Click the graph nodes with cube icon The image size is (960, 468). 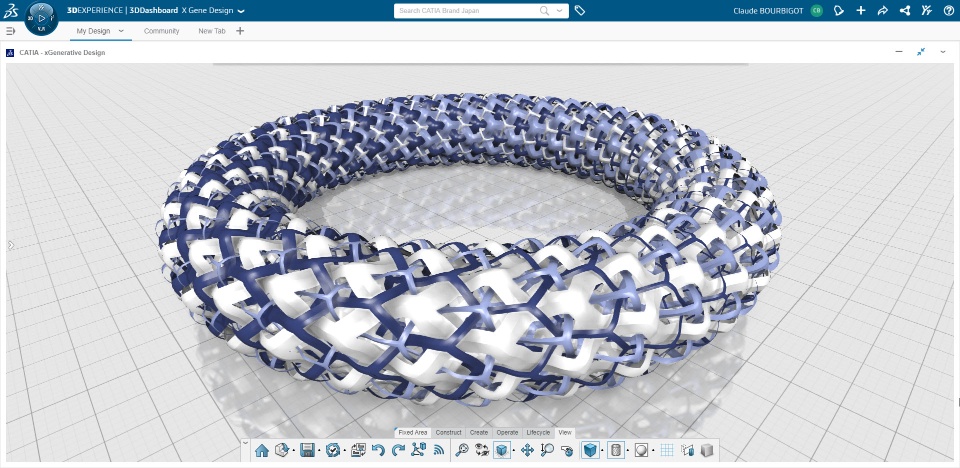[x=418, y=450]
